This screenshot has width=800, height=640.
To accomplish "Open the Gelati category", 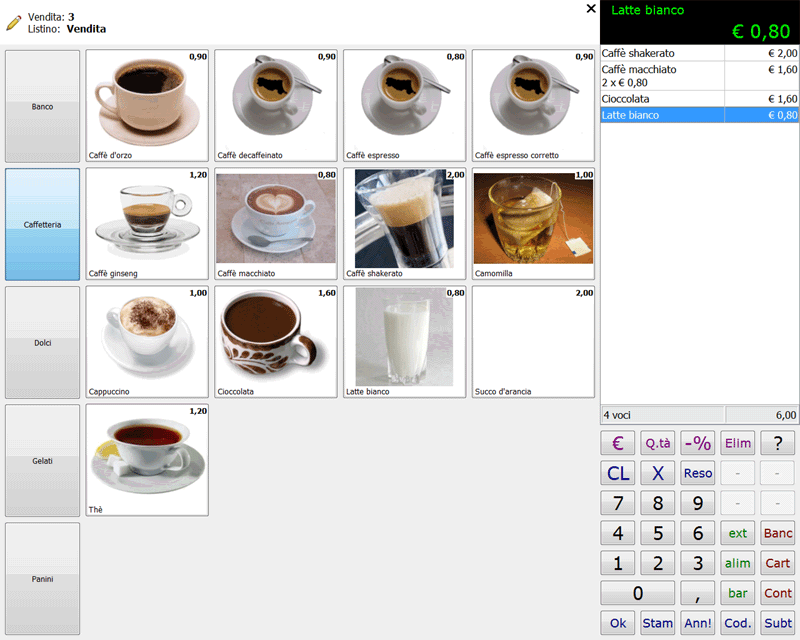I will tap(42, 460).
